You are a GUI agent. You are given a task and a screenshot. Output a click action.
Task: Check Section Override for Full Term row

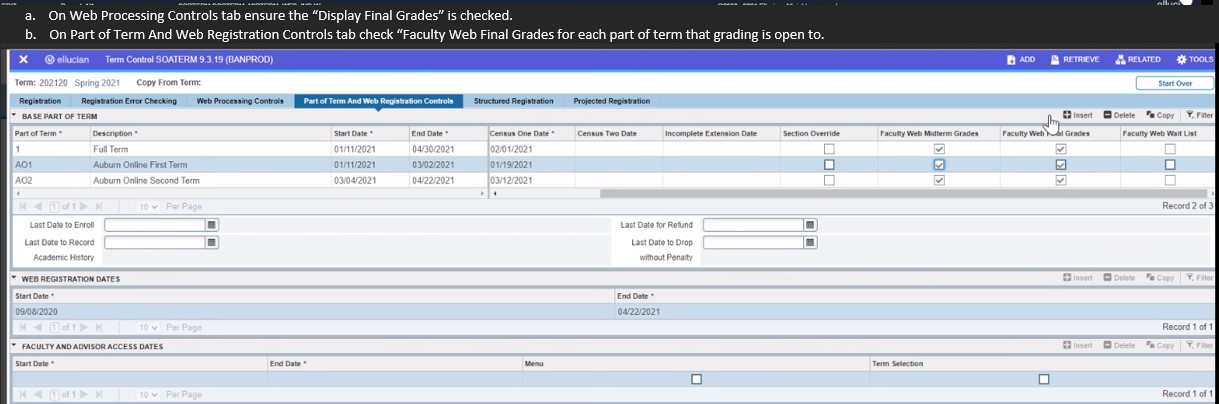[x=828, y=149]
